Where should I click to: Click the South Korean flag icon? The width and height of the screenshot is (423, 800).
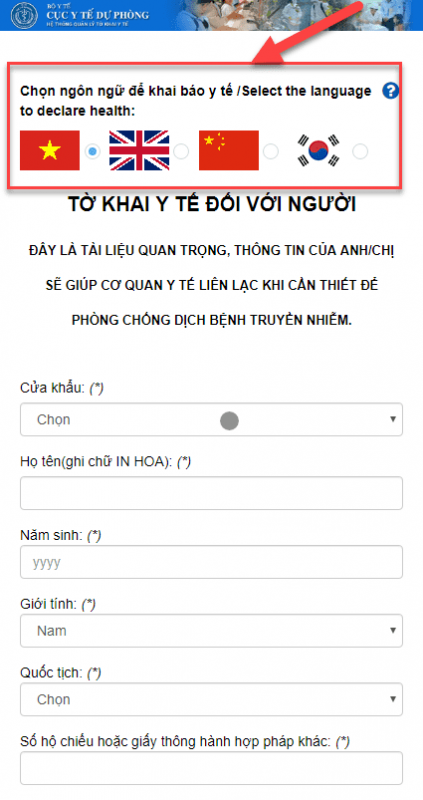click(x=318, y=151)
